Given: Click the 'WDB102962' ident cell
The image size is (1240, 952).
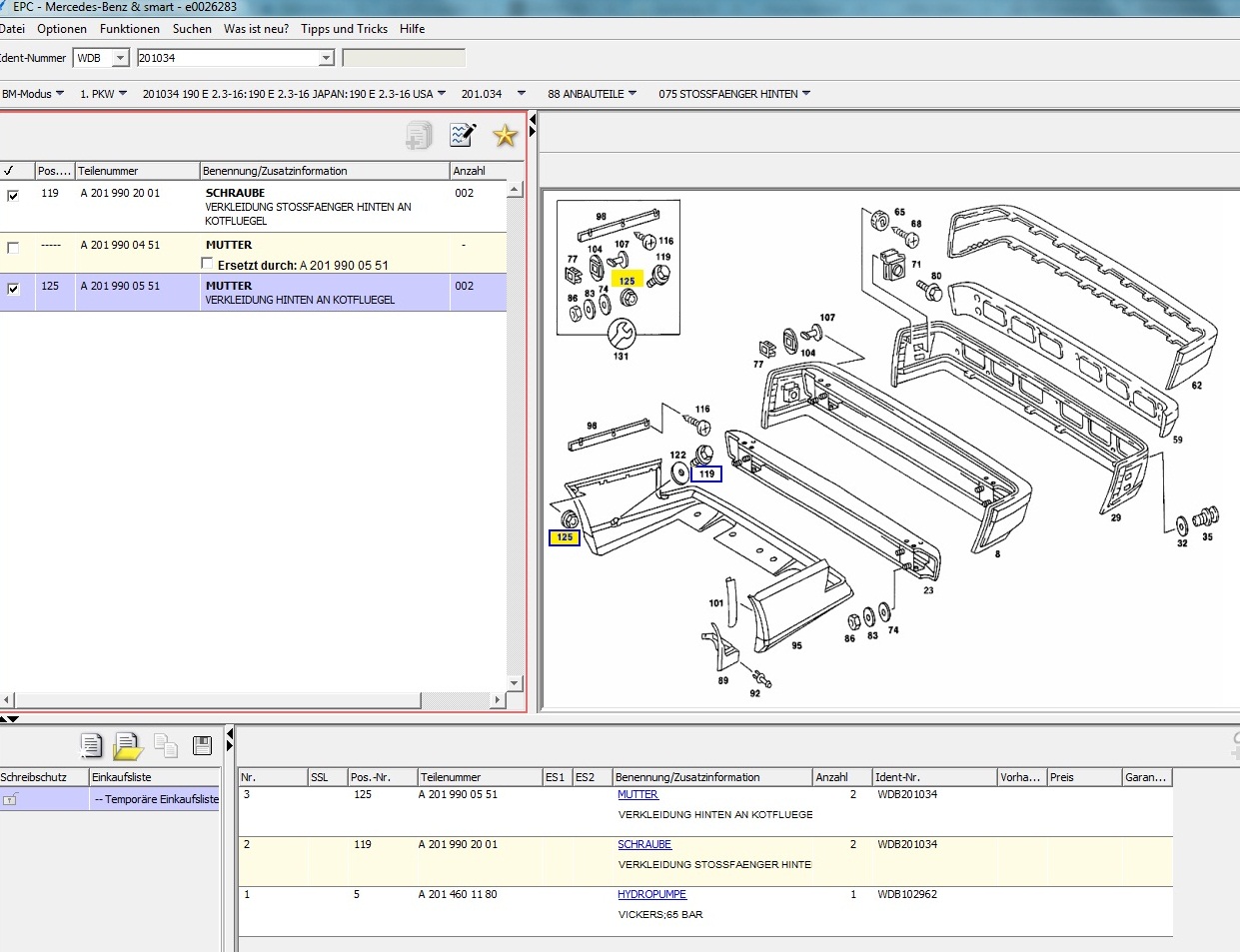Looking at the screenshot, I should (907, 894).
